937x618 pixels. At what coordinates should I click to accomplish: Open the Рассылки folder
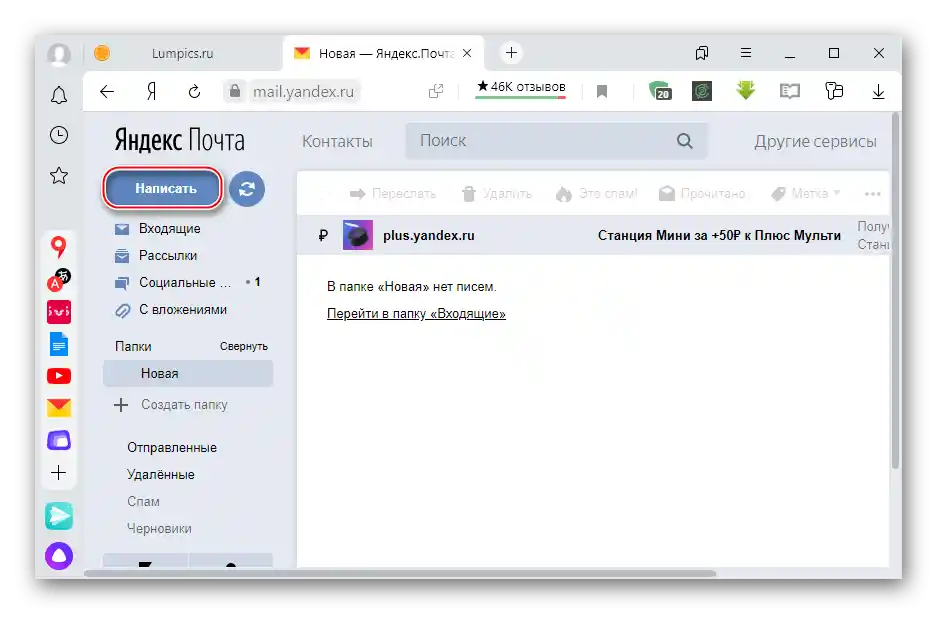(x=168, y=255)
